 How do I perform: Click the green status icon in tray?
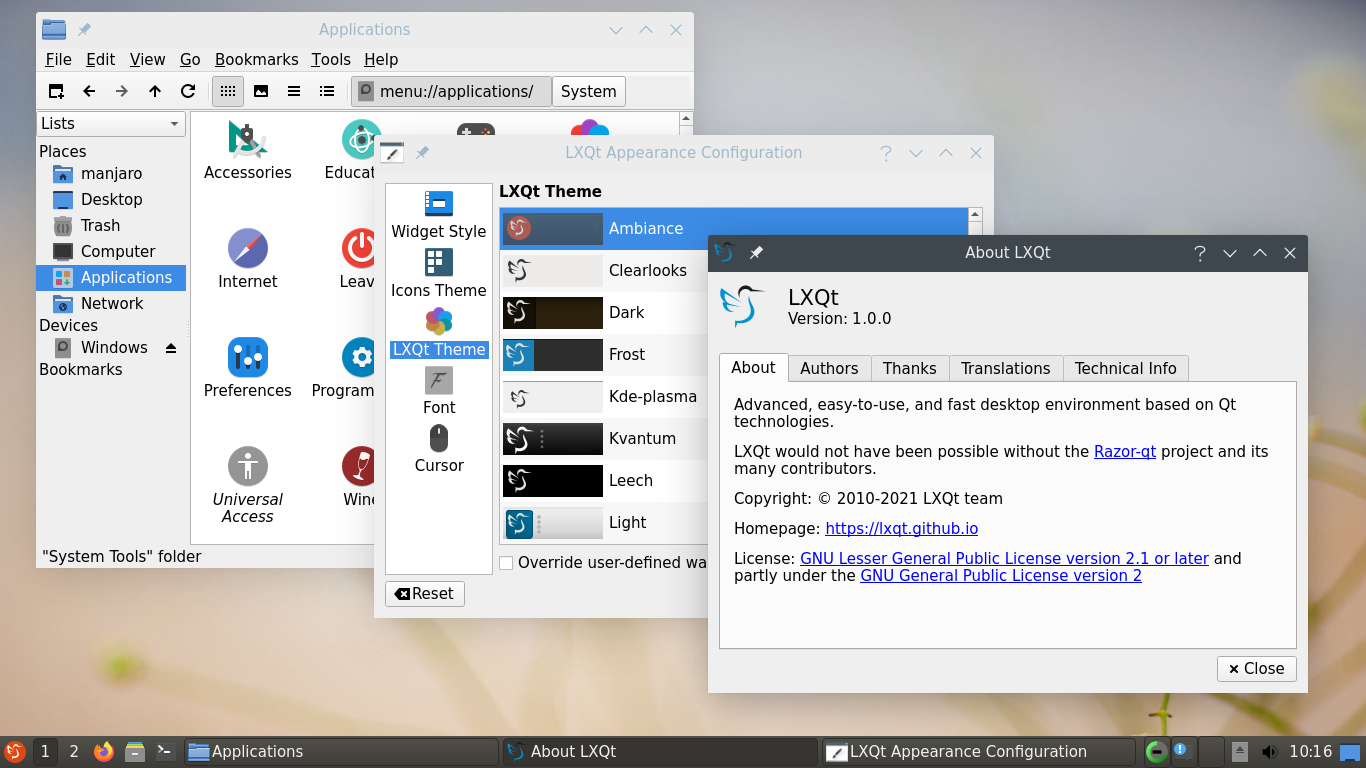1156,752
